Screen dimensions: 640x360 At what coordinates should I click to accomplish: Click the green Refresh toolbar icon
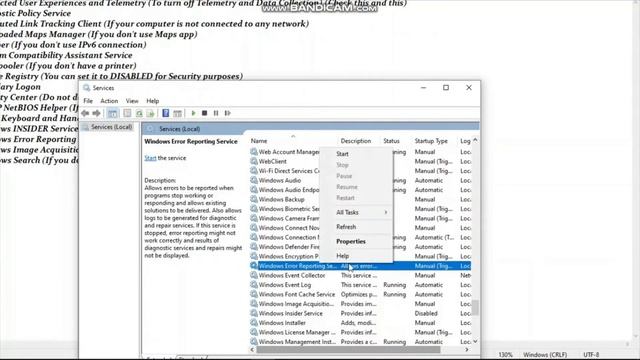click(x=139, y=113)
